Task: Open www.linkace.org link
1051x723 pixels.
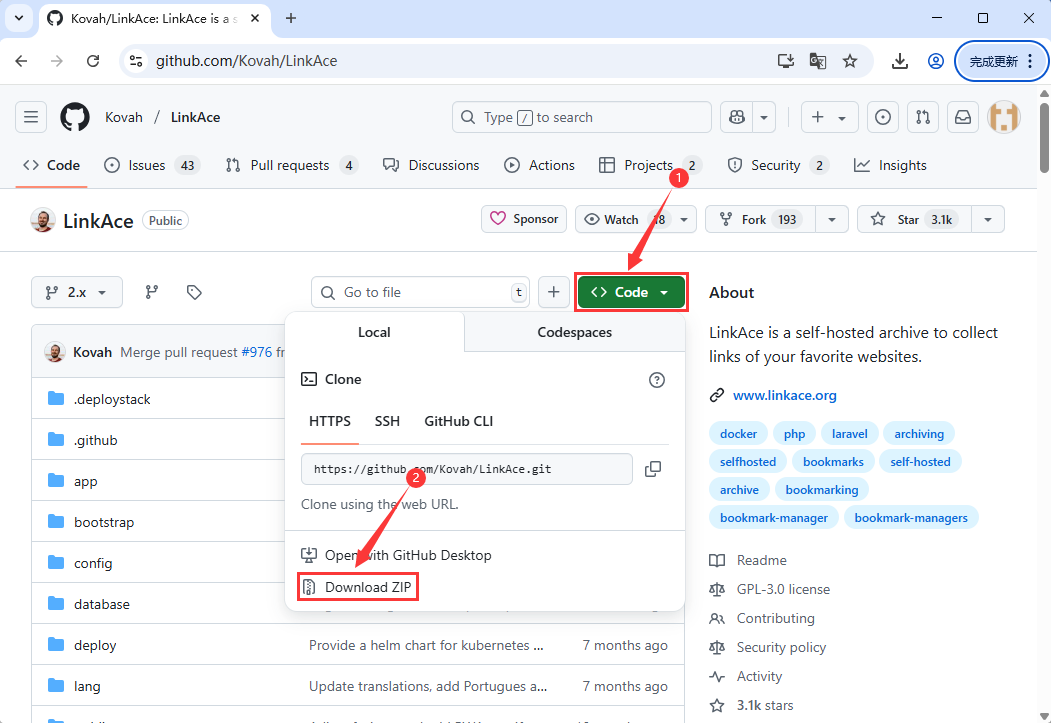Action: pos(784,395)
